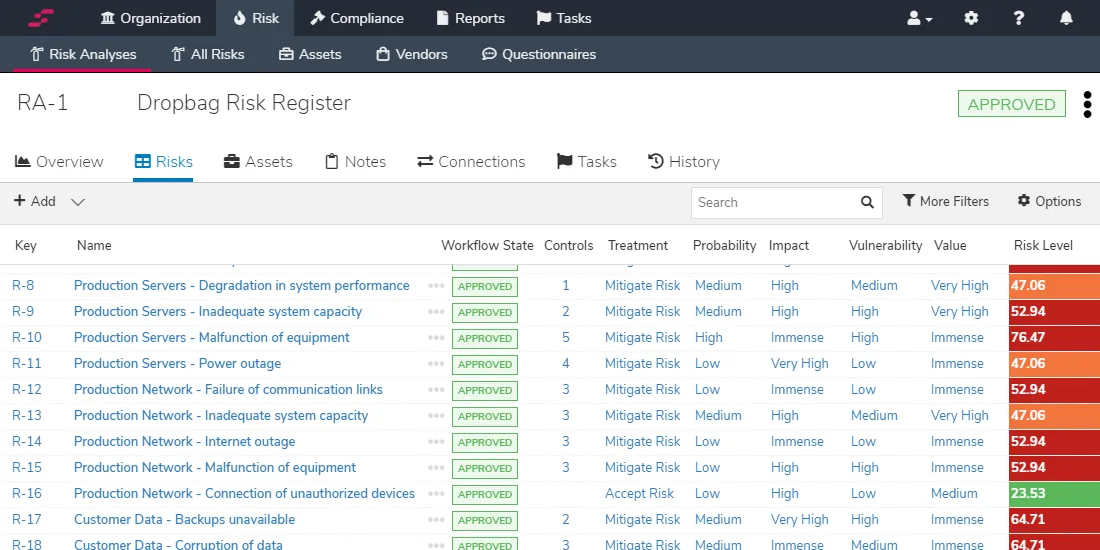Open risk Production Servers - Degradation in system performance
Viewport: 1100px width, 550px height.
coord(241,286)
